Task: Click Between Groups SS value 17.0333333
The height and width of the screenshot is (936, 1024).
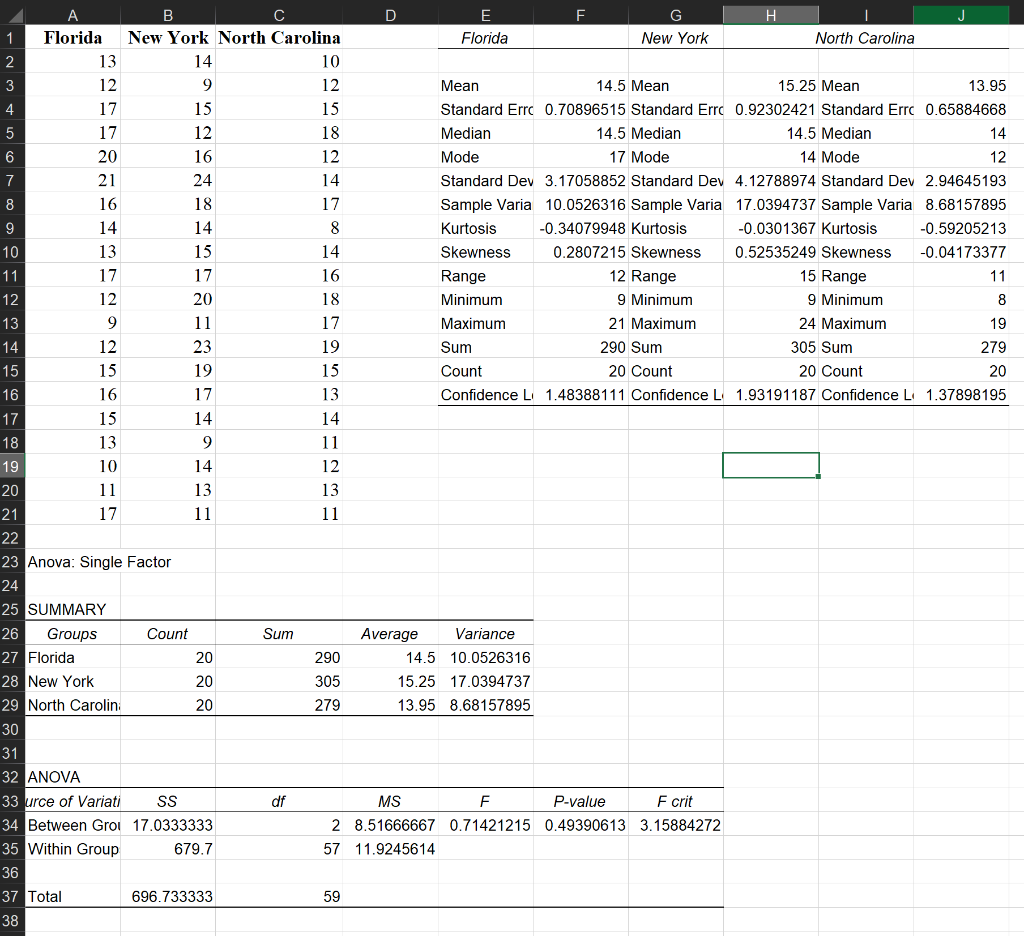Action: [172, 825]
